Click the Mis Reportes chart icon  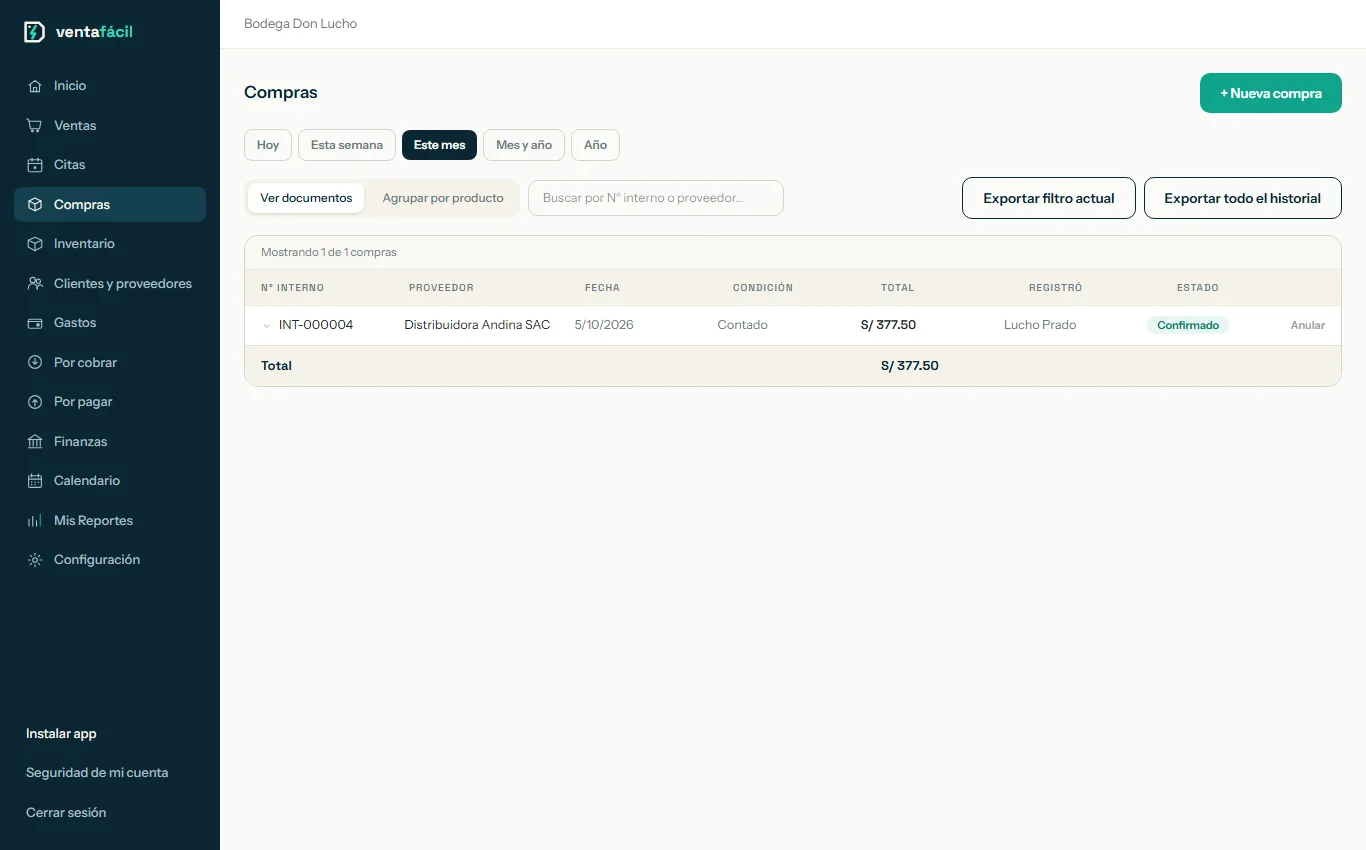(35, 521)
